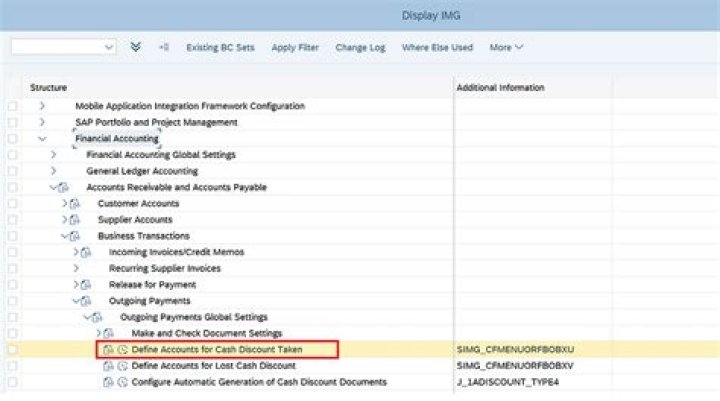The height and width of the screenshot is (401, 720).
Task: Open documentation icon beside Business Transactions
Action: (74, 236)
